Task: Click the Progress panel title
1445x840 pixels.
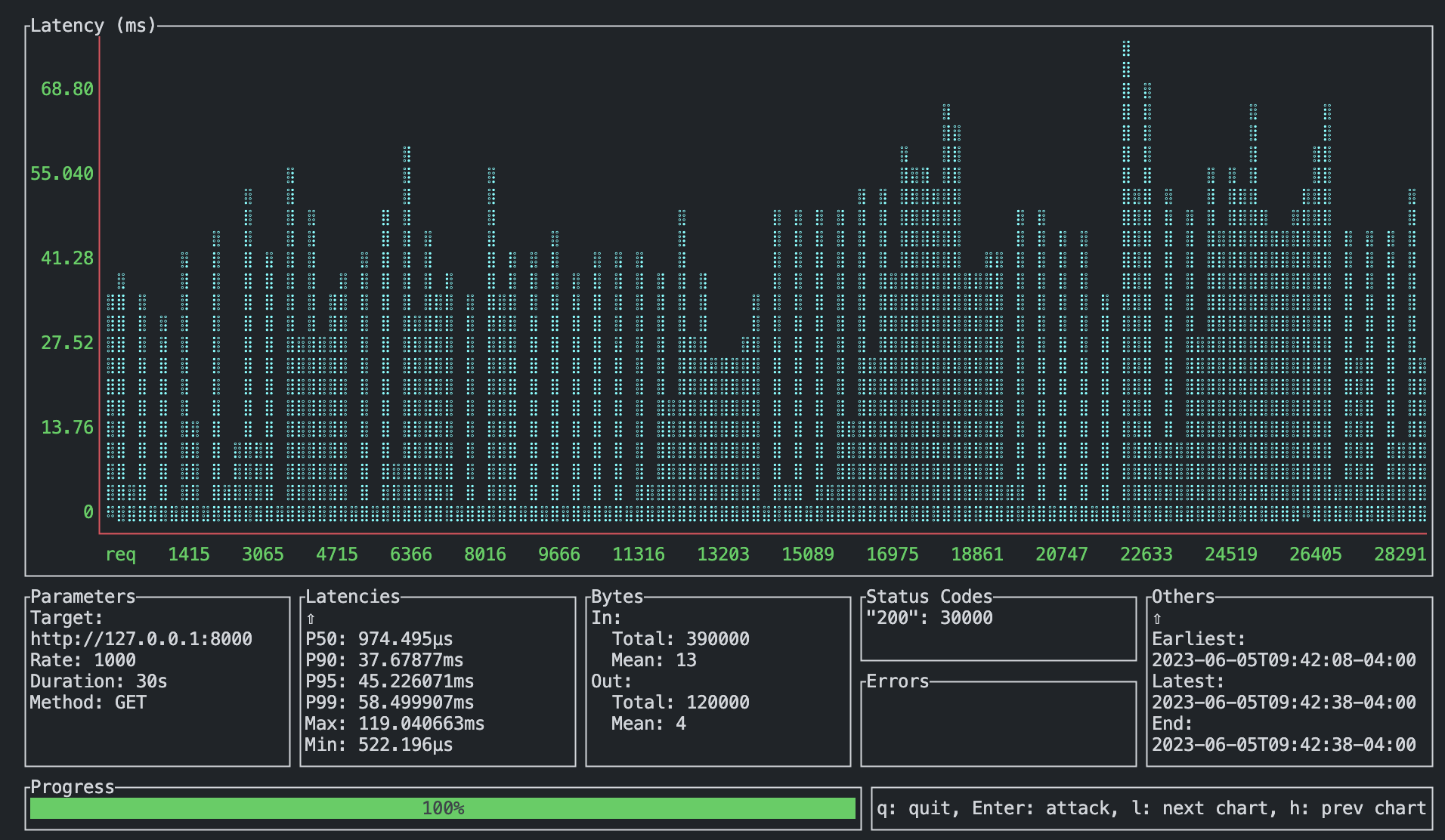Action: click(73, 787)
